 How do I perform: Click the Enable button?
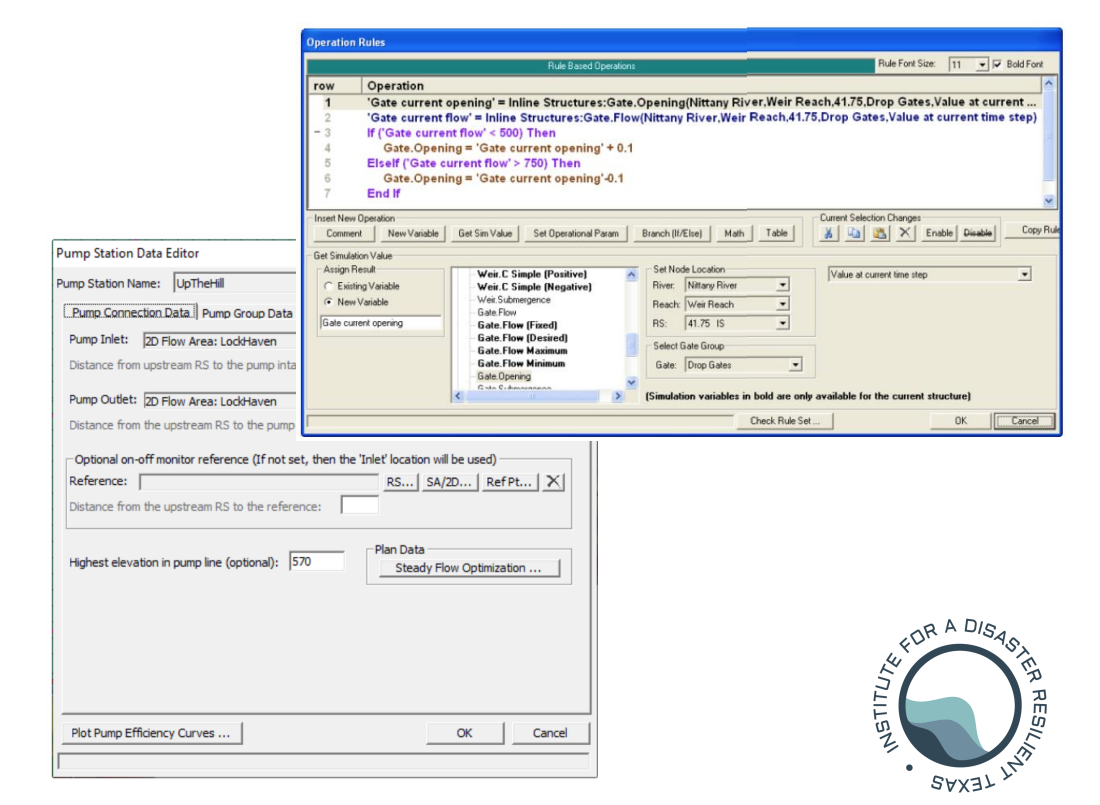coord(939,233)
